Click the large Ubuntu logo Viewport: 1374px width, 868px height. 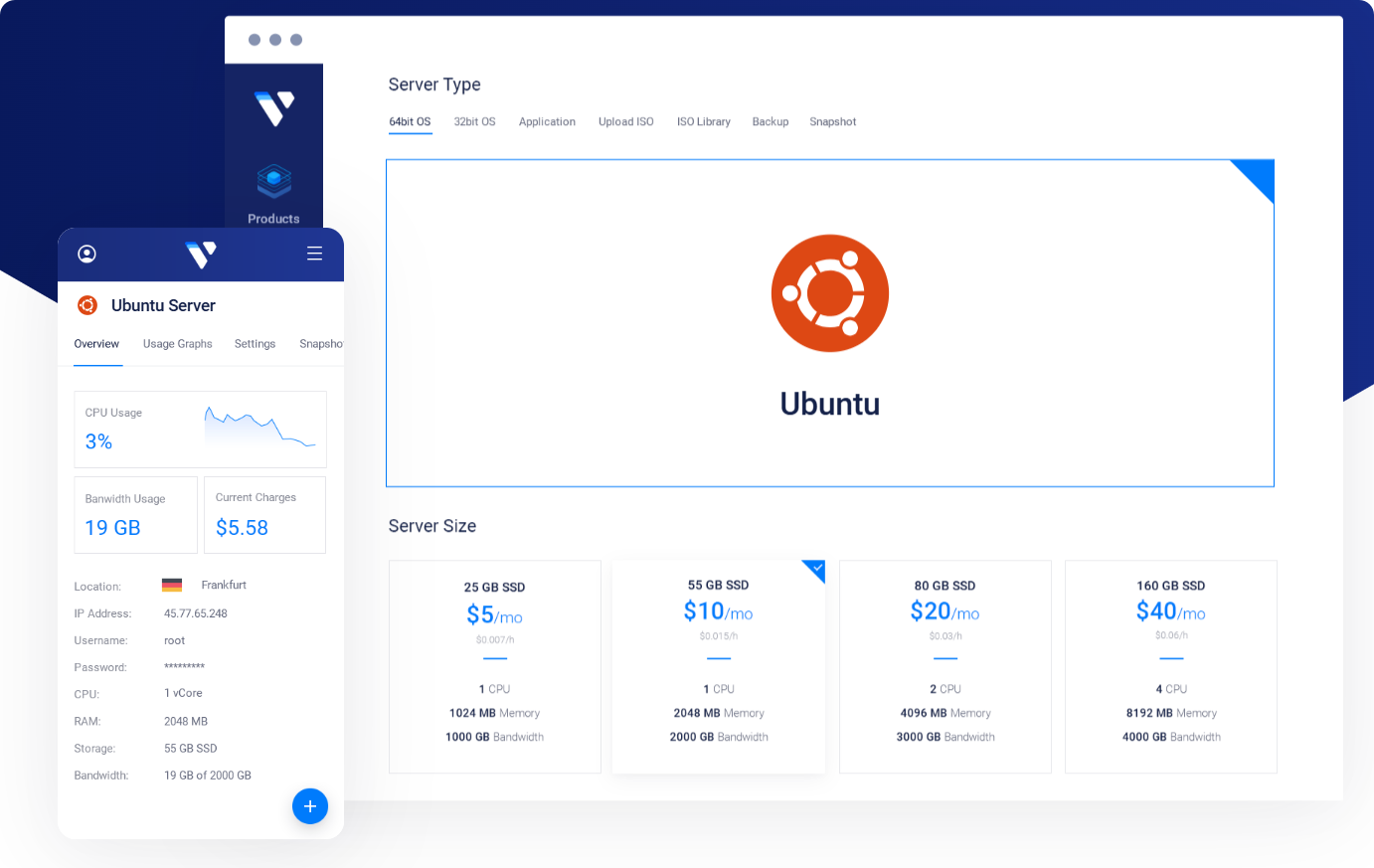(x=829, y=293)
